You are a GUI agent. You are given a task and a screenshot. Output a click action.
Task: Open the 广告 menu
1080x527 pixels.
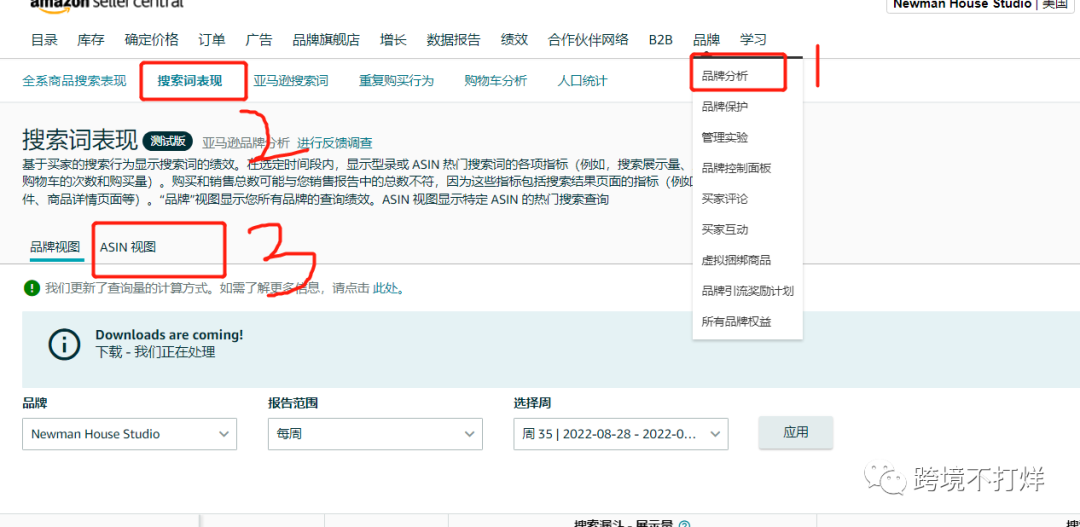coord(258,39)
